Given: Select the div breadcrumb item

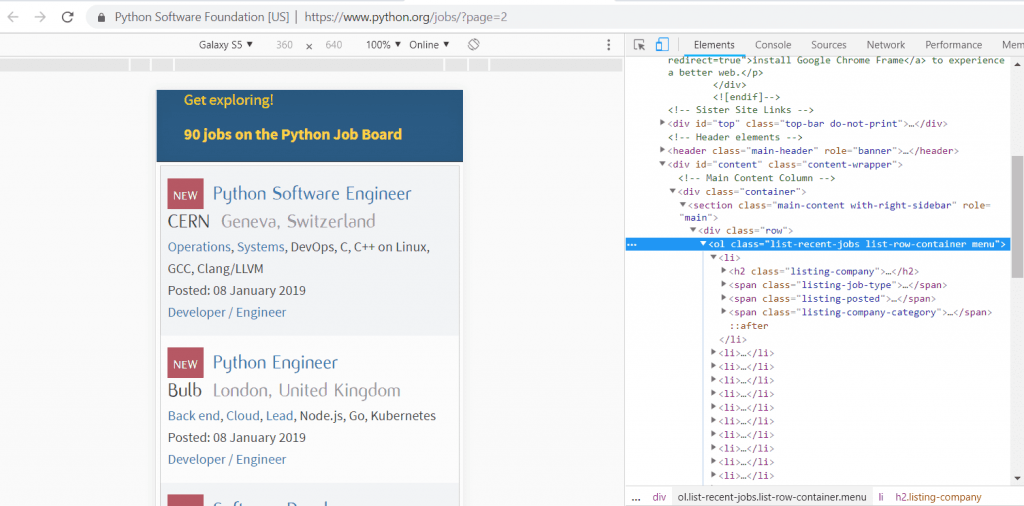Looking at the screenshot, I should 659,497.
